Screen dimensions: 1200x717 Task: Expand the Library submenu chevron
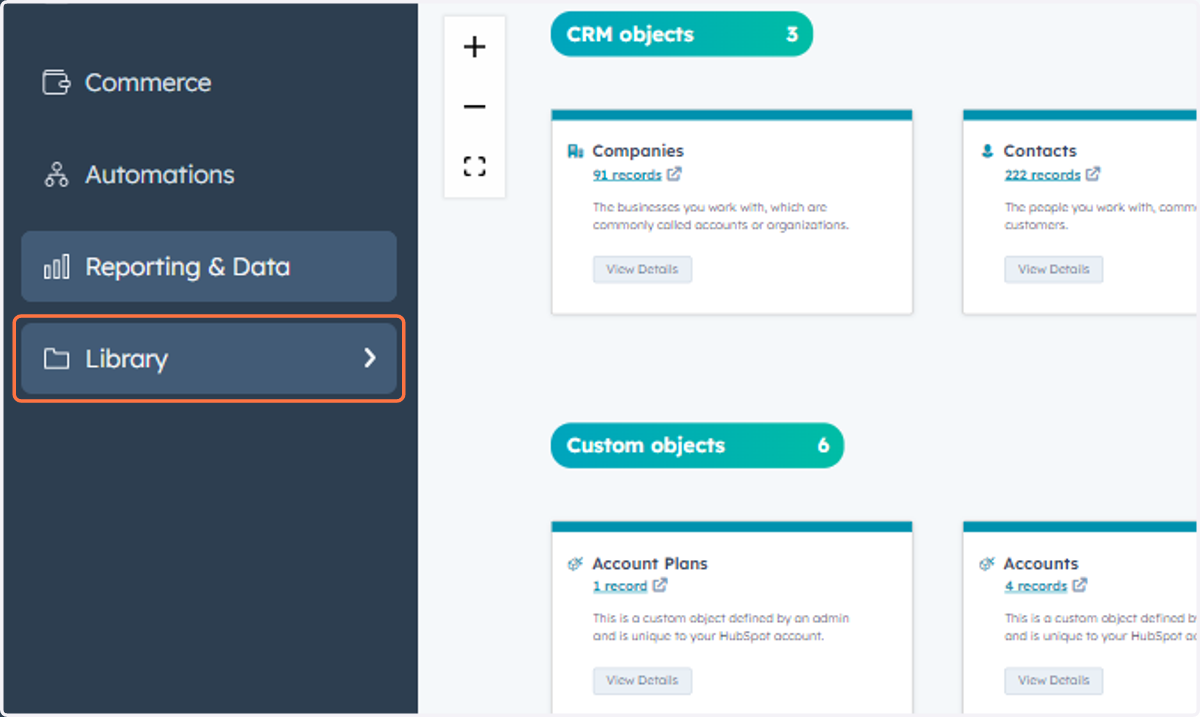click(370, 358)
